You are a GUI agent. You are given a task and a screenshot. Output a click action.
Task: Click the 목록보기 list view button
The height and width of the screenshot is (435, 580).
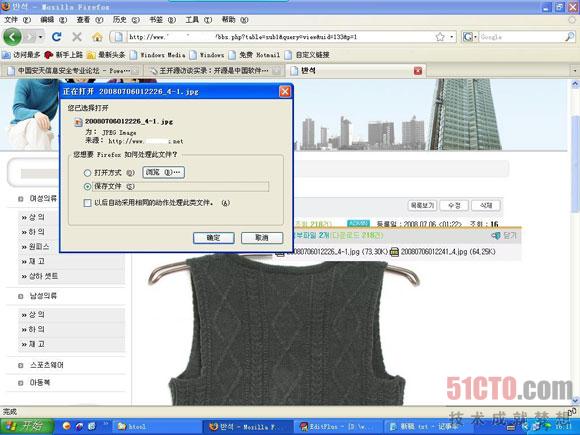(x=422, y=205)
